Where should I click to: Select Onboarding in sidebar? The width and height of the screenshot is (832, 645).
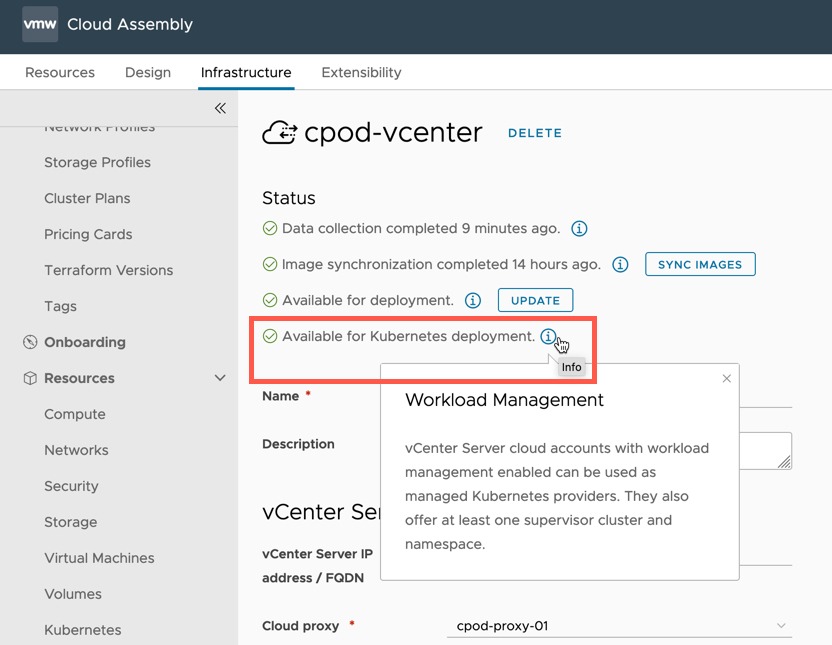pos(85,342)
